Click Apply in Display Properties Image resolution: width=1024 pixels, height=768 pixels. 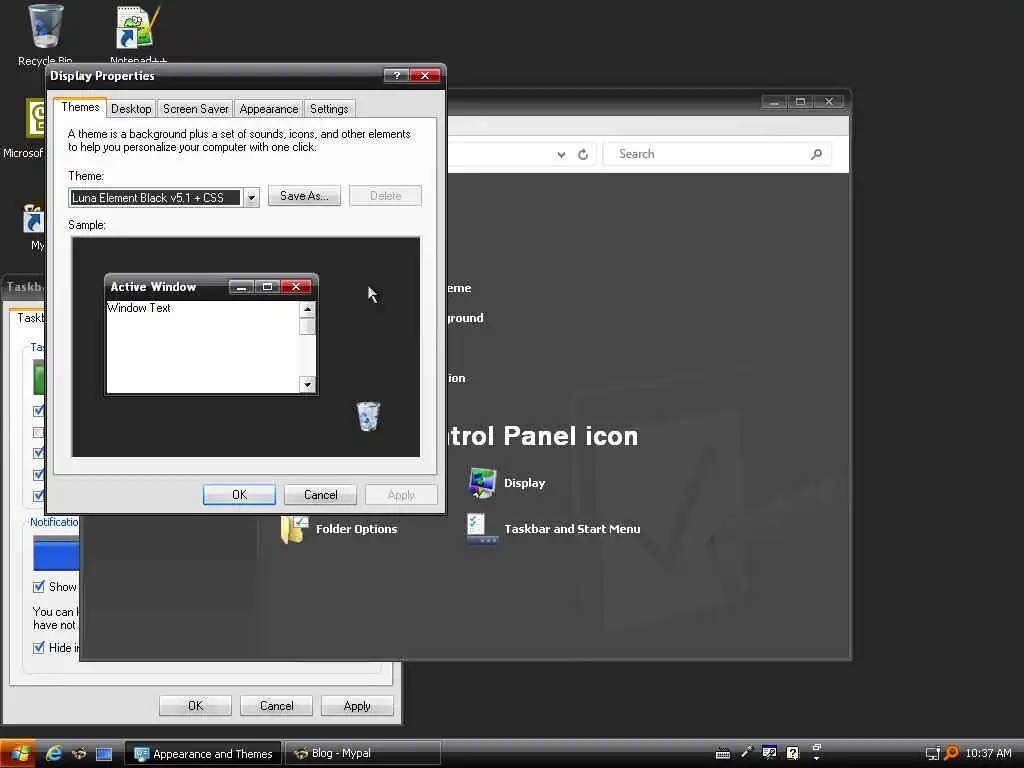[x=401, y=495]
